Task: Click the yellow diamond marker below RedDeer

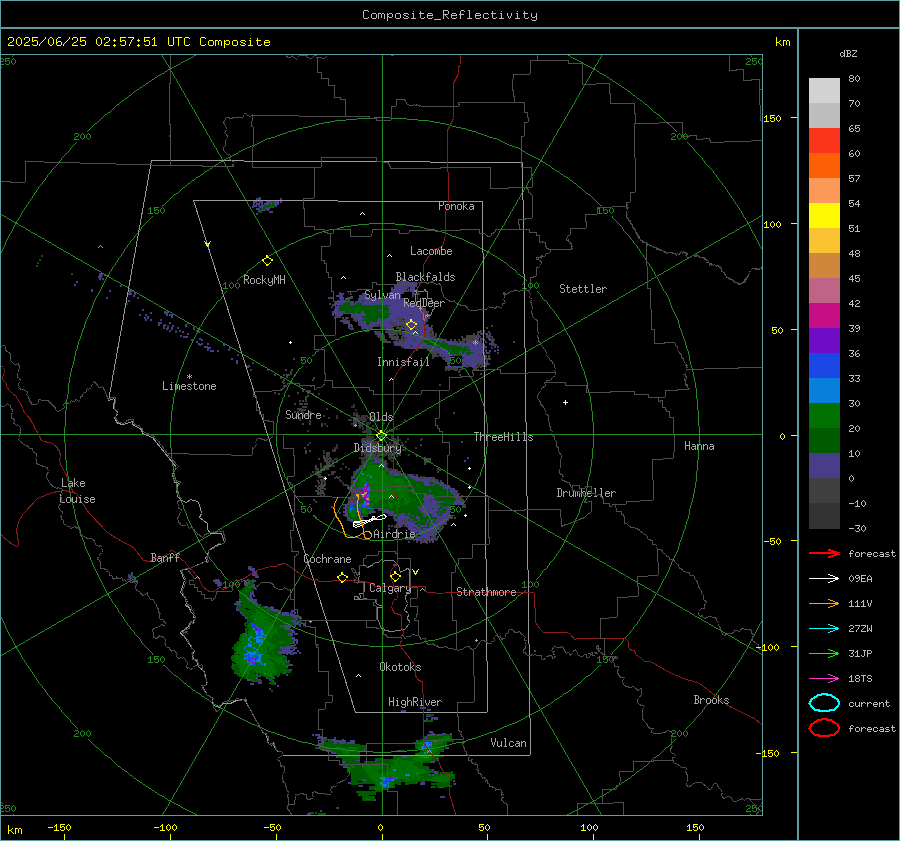Action: tap(412, 325)
